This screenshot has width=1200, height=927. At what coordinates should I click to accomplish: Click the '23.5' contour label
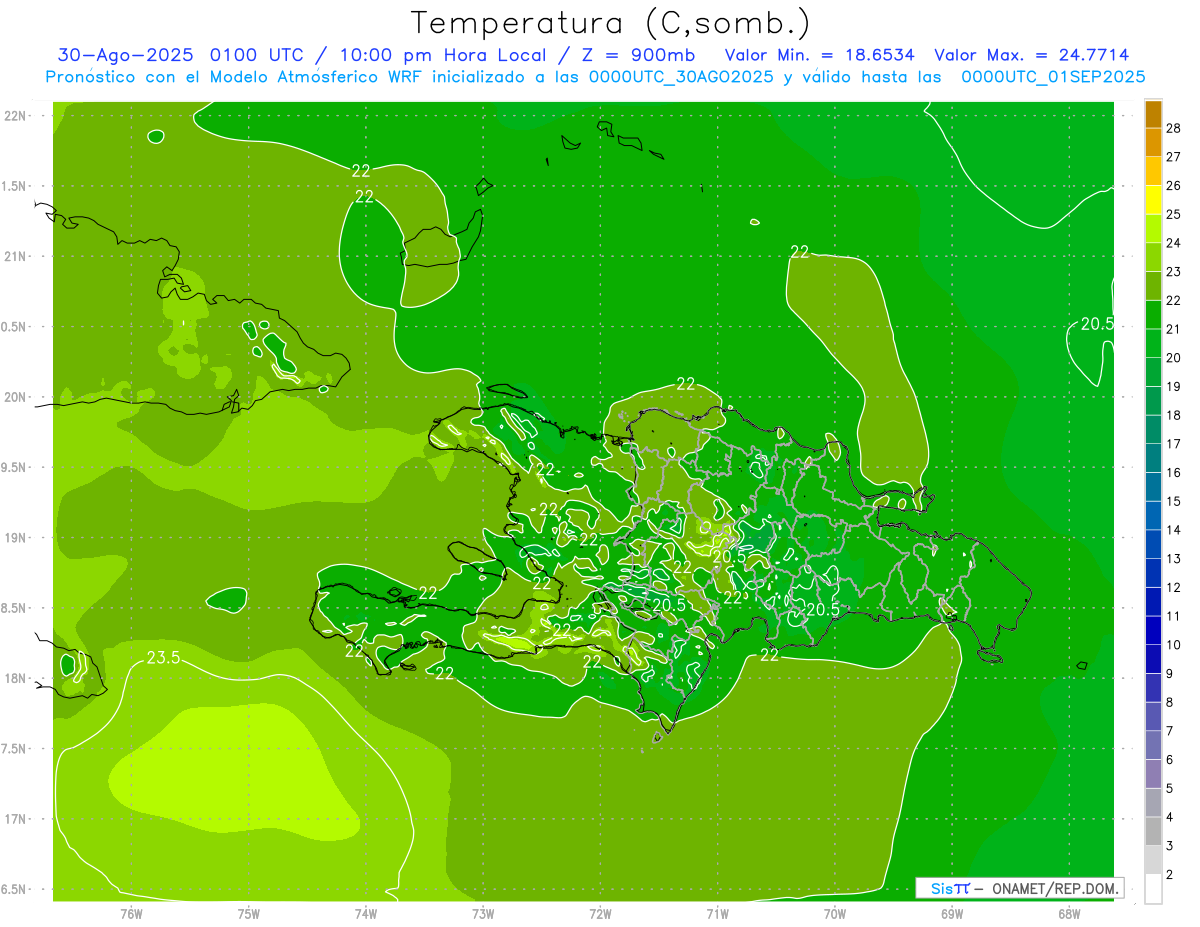162,657
